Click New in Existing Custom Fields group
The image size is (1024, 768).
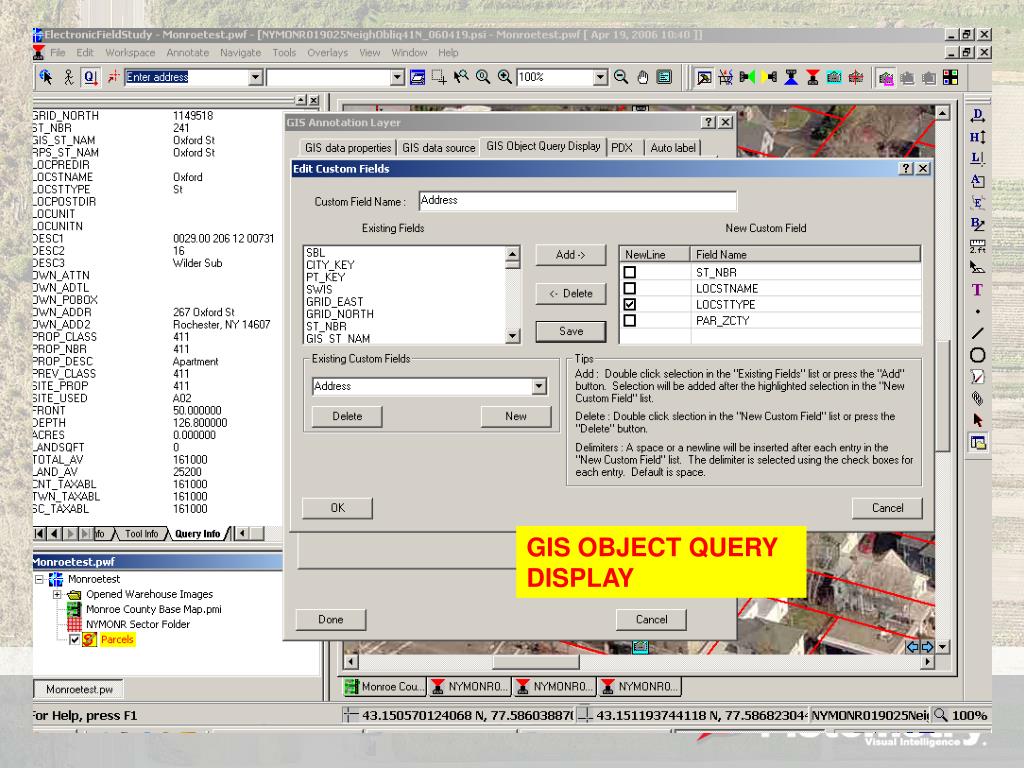pos(516,416)
